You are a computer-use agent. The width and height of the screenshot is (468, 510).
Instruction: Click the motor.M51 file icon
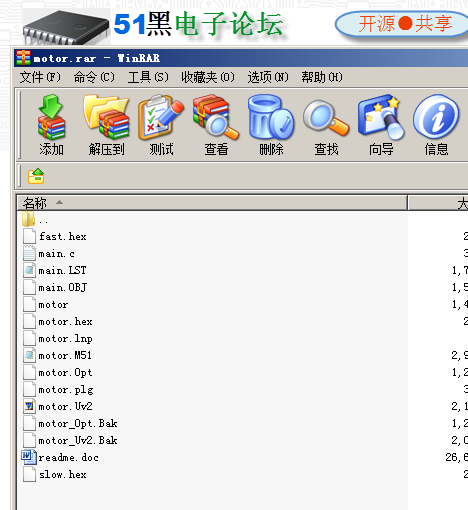pos(29,355)
